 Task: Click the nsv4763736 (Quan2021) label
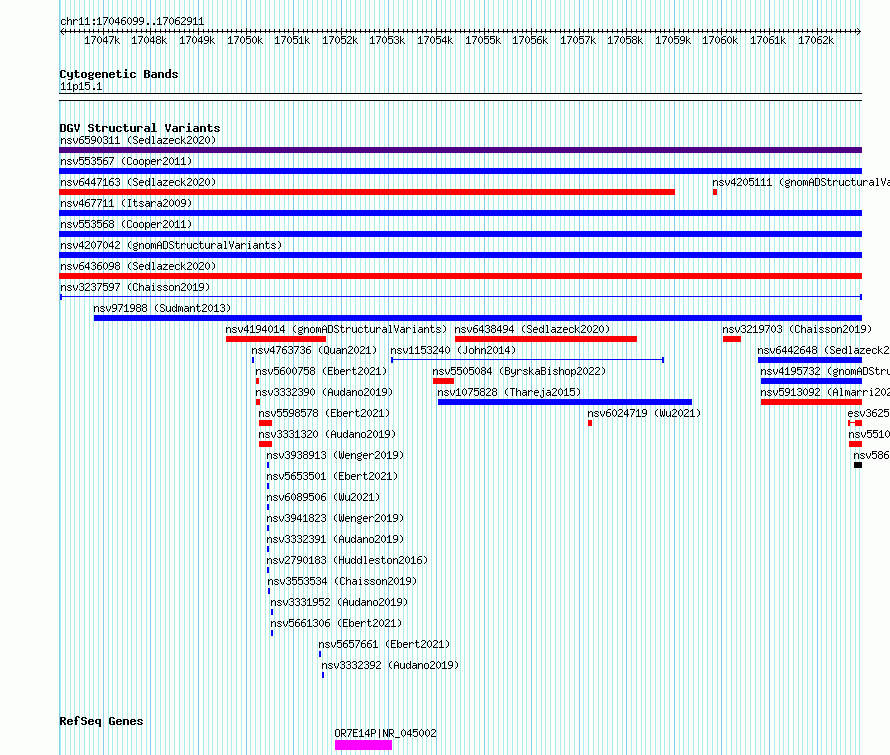point(314,350)
